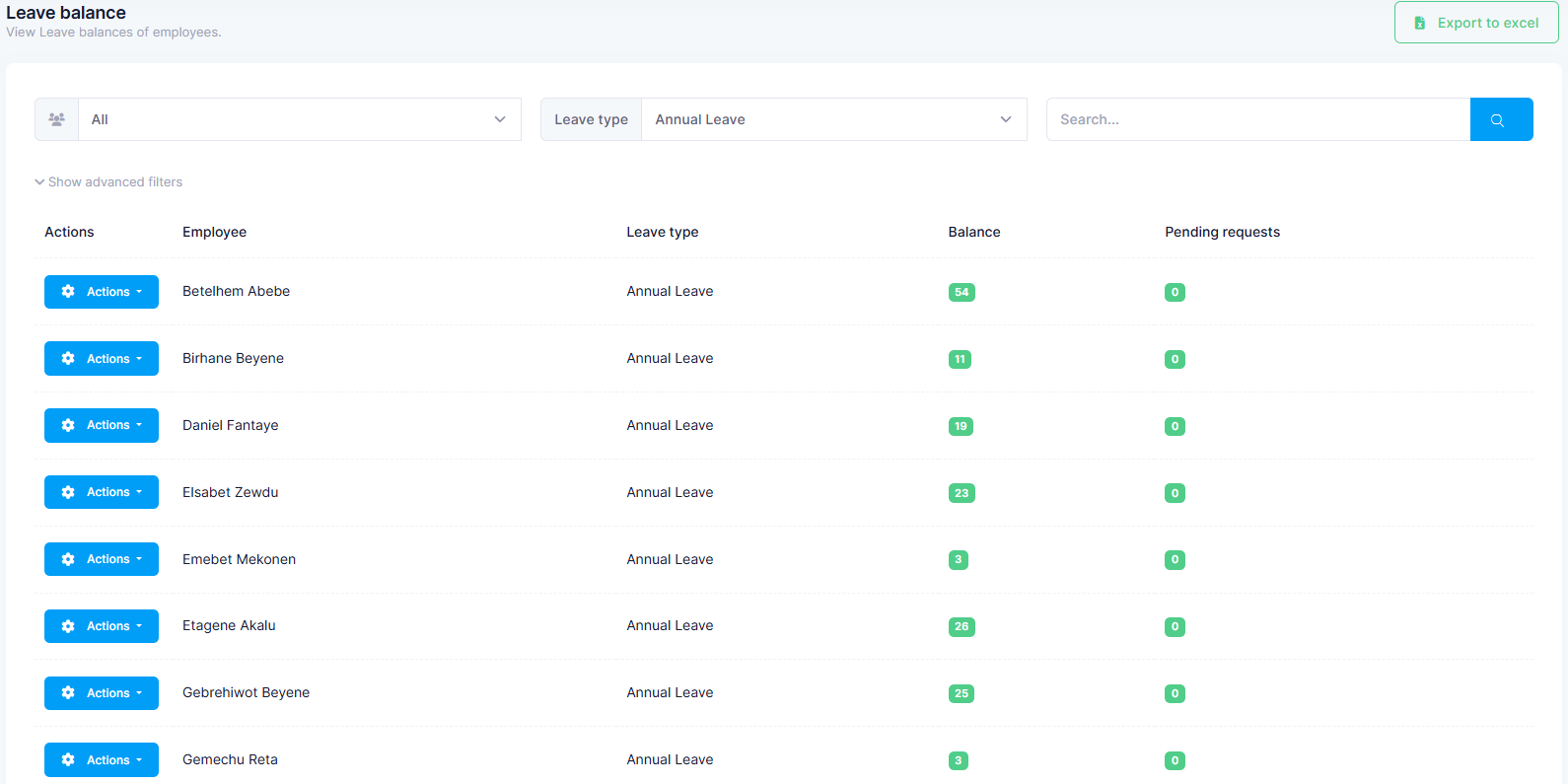
Task: Click inside the Search text field
Action: [1257, 119]
